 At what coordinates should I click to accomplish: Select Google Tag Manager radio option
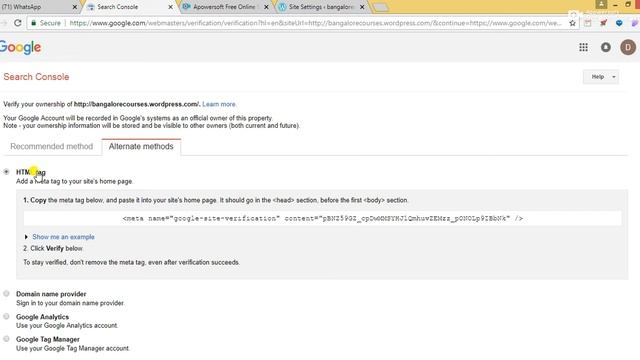coord(6,339)
